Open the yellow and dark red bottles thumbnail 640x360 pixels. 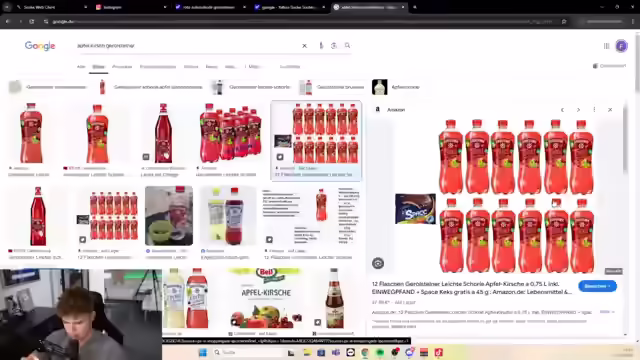(228, 216)
